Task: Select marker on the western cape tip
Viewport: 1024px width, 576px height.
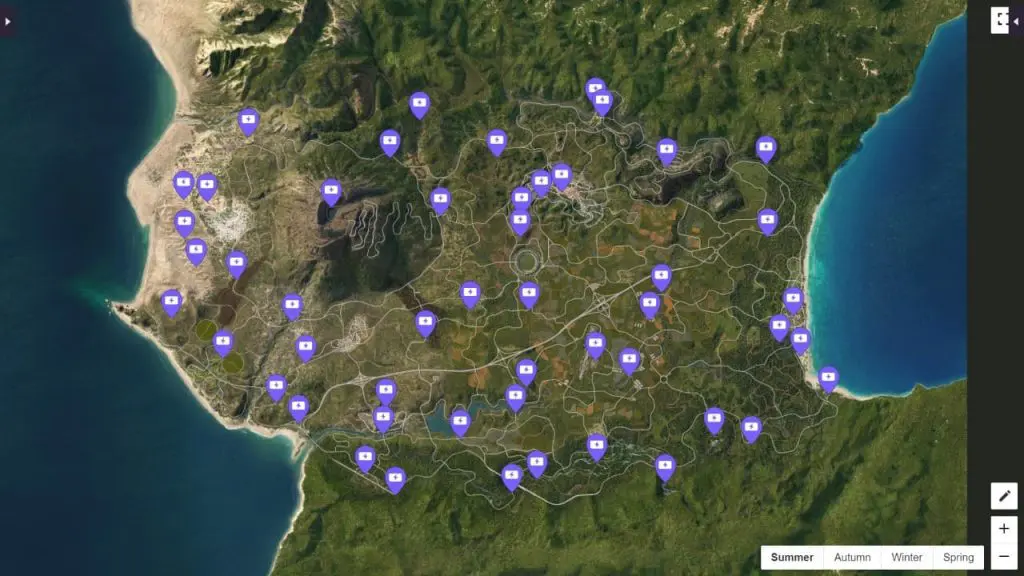Action: (171, 303)
